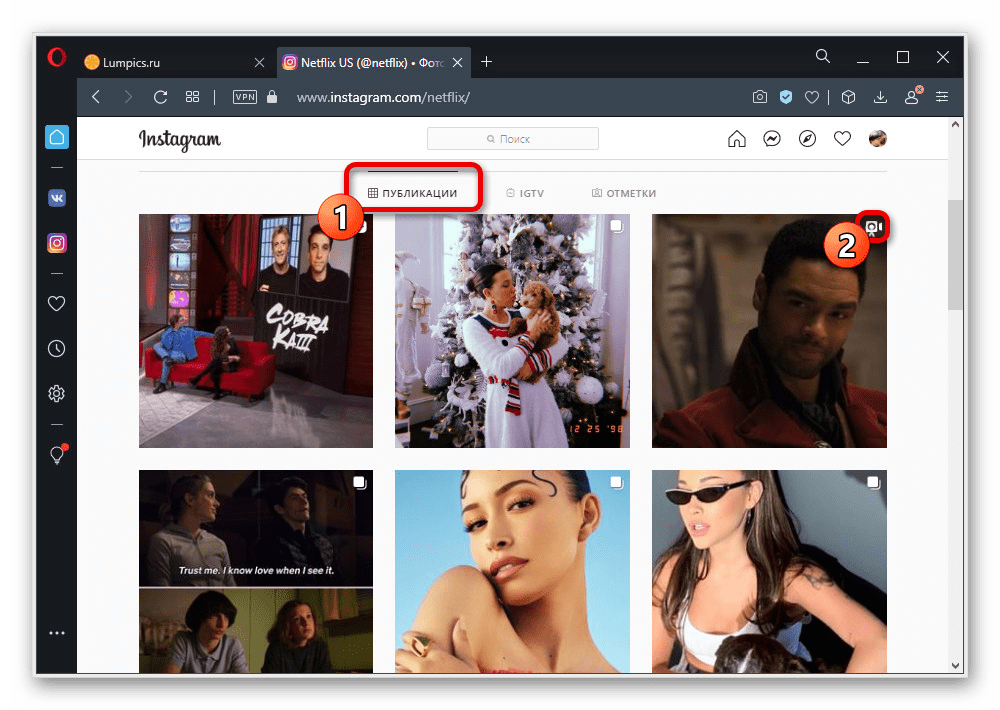This screenshot has width=1000, height=710.
Task: Switch to the IGTV tab
Action: pyautogui.click(x=525, y=193)
